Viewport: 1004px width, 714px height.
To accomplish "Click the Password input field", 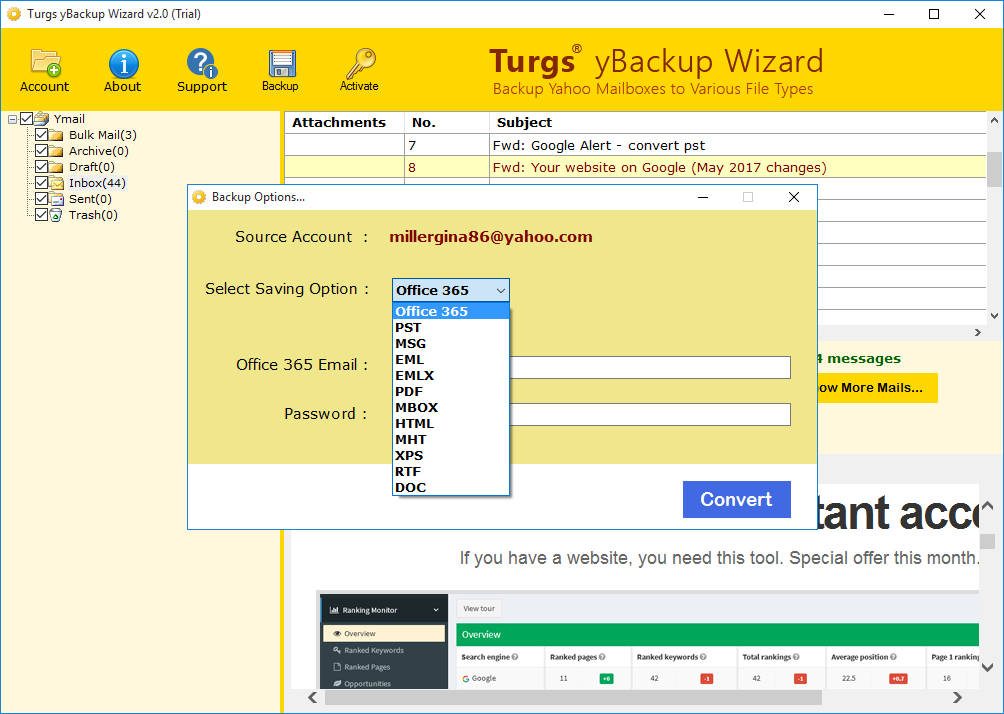I will (x=650, y=414).
